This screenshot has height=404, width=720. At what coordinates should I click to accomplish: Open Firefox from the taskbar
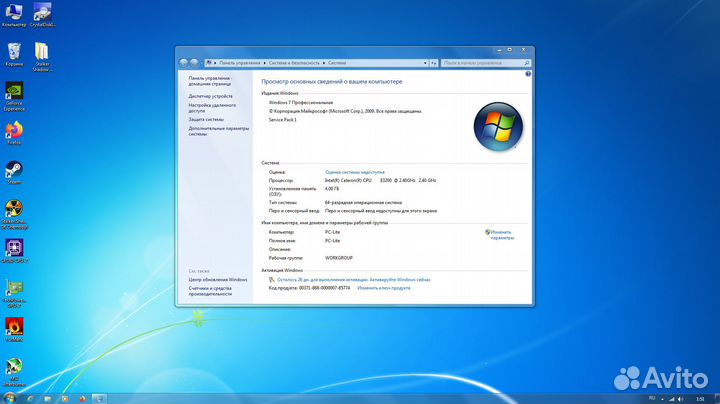pyautogui.click(x=82, y=398)
